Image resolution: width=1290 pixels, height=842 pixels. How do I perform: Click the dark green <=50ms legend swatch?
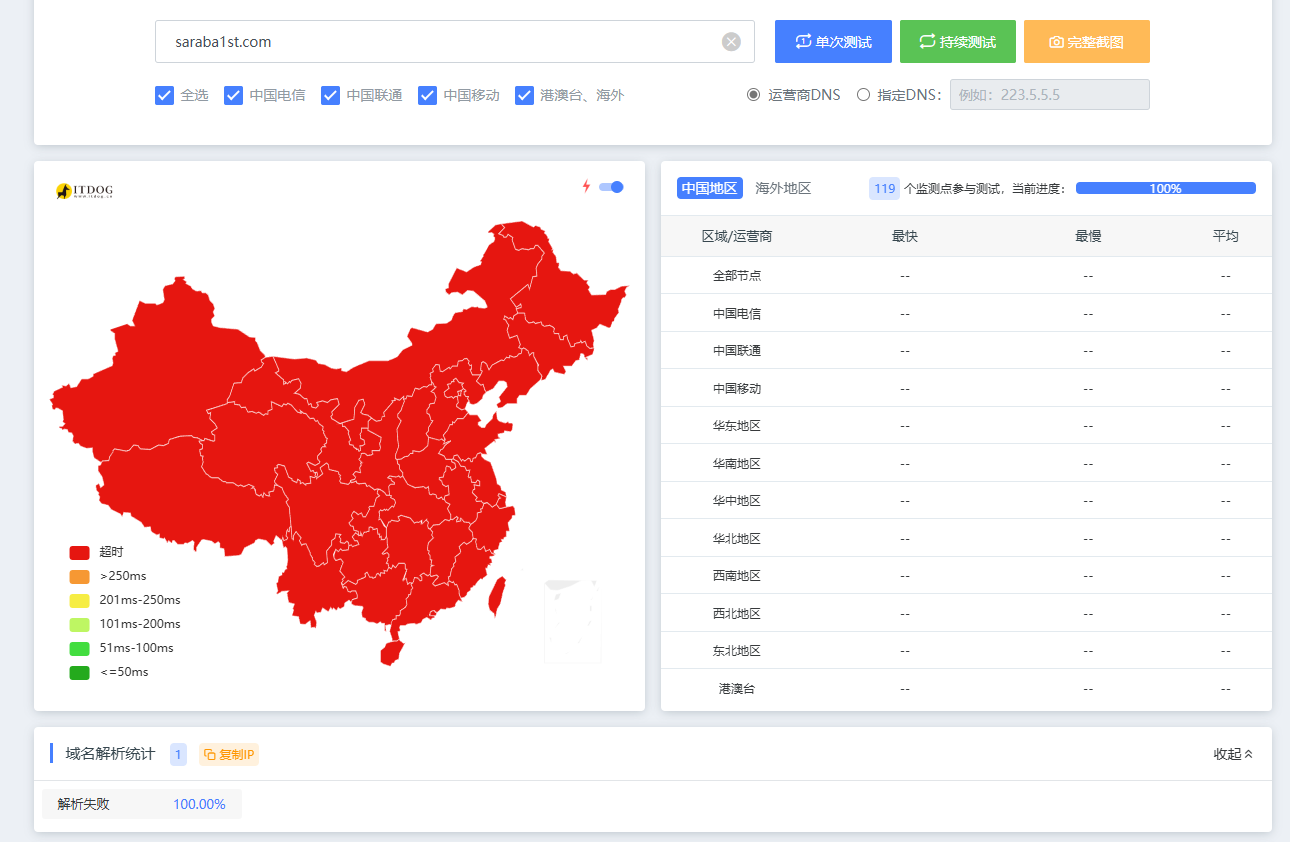(79, 672)
